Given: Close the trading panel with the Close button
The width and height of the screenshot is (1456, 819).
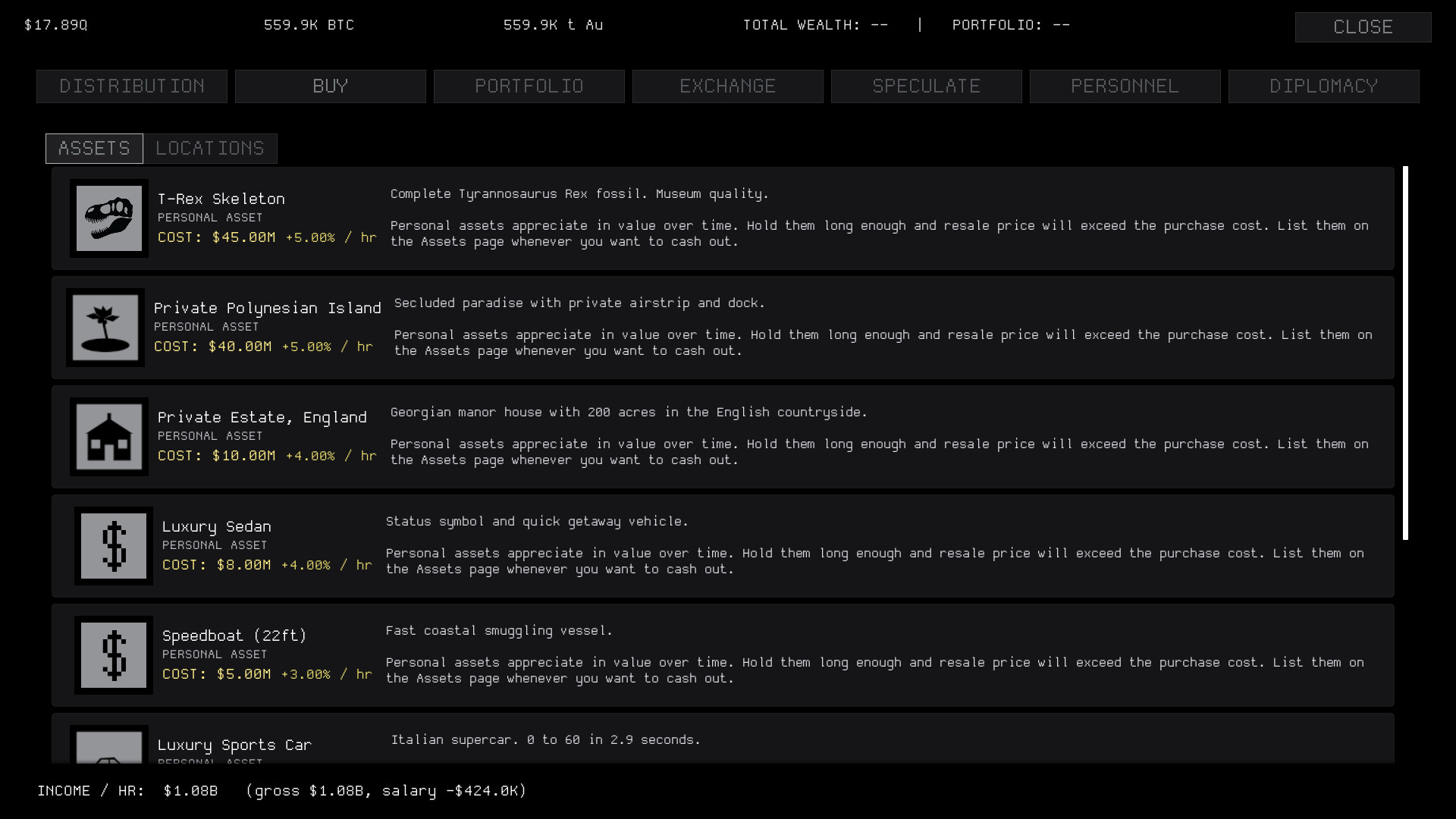Looking at the screenshot, I should tap(1363, 27).
